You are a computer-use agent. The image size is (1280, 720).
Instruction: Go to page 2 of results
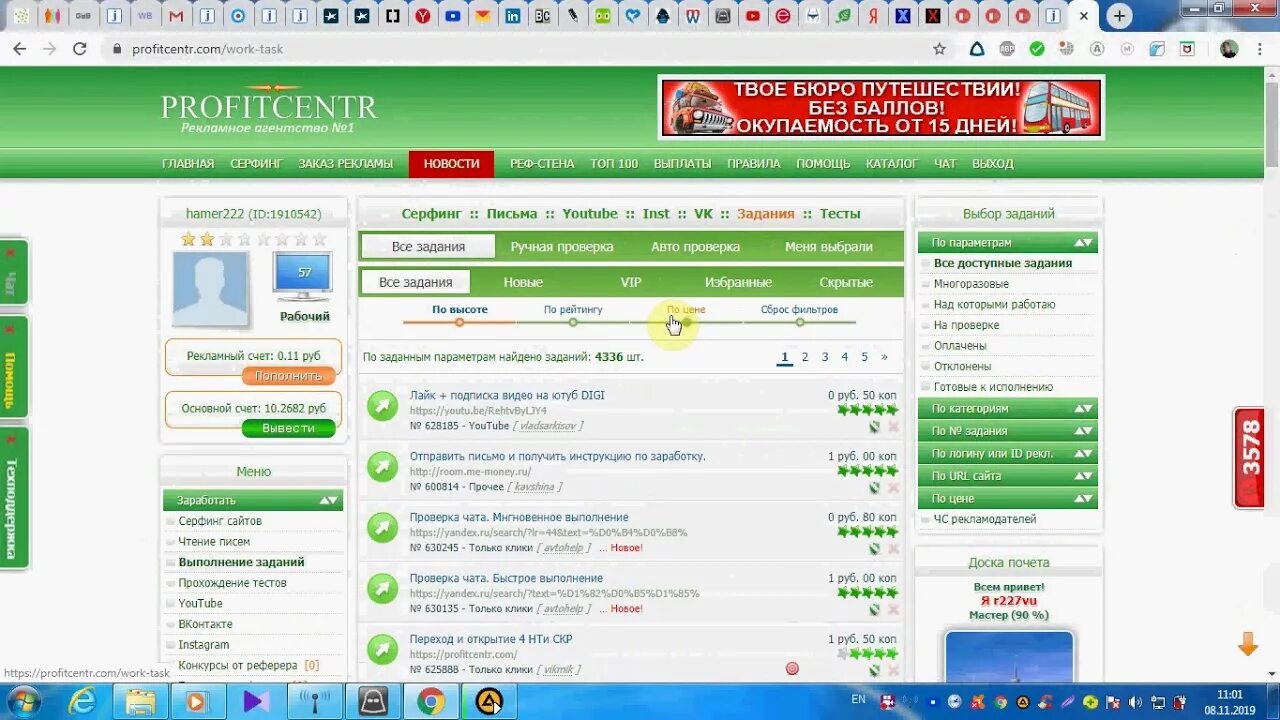point(805,357)
